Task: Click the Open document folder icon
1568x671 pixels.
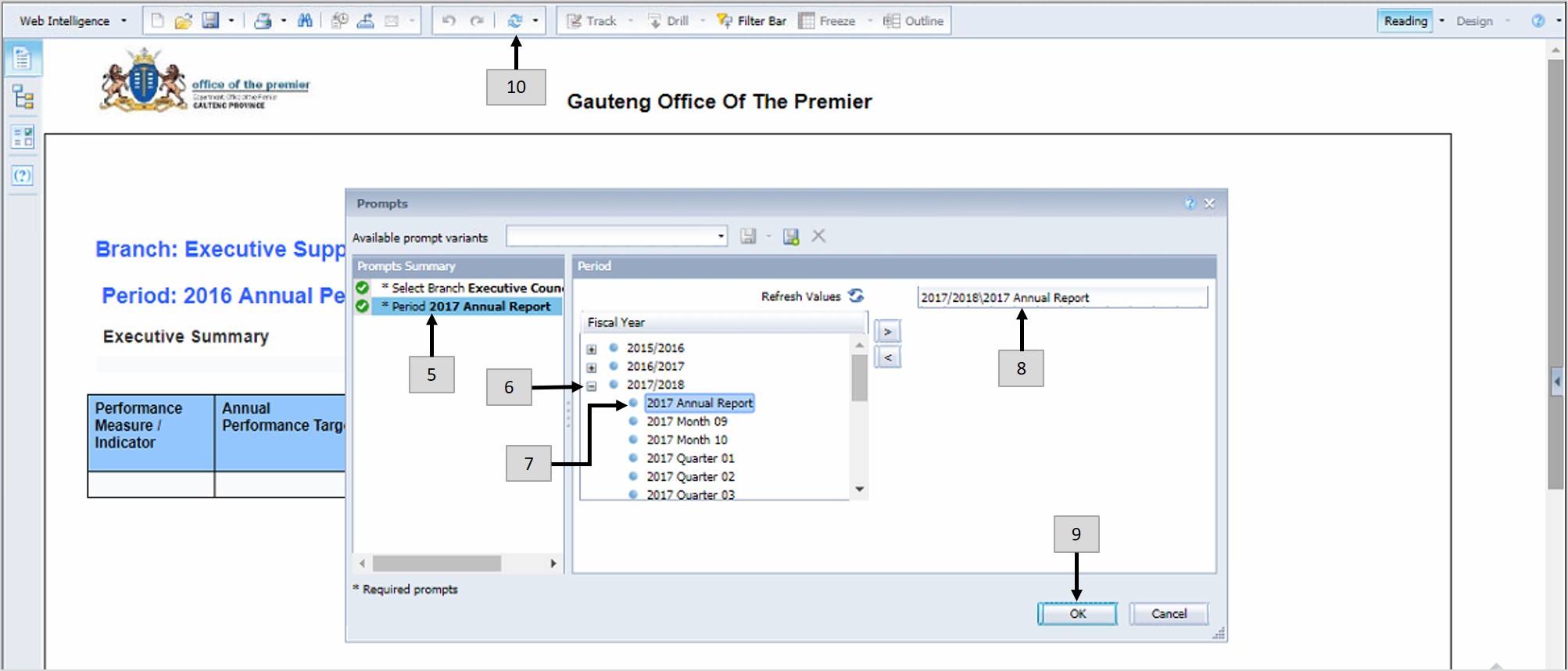Action: pos(183,21)
